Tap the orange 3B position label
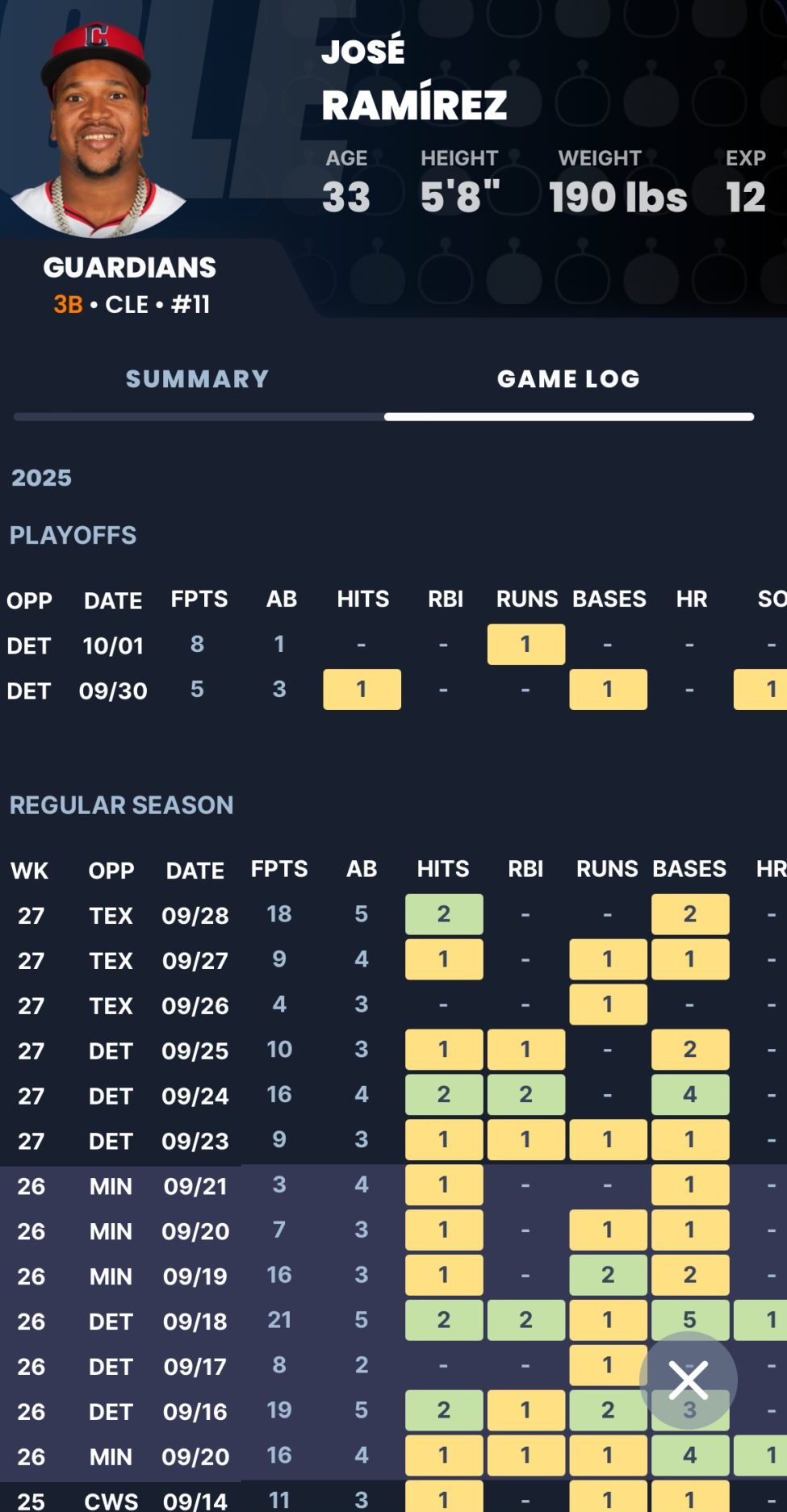Image resolution: width=787 pixels, height=1512 pixels. [69, 304]
